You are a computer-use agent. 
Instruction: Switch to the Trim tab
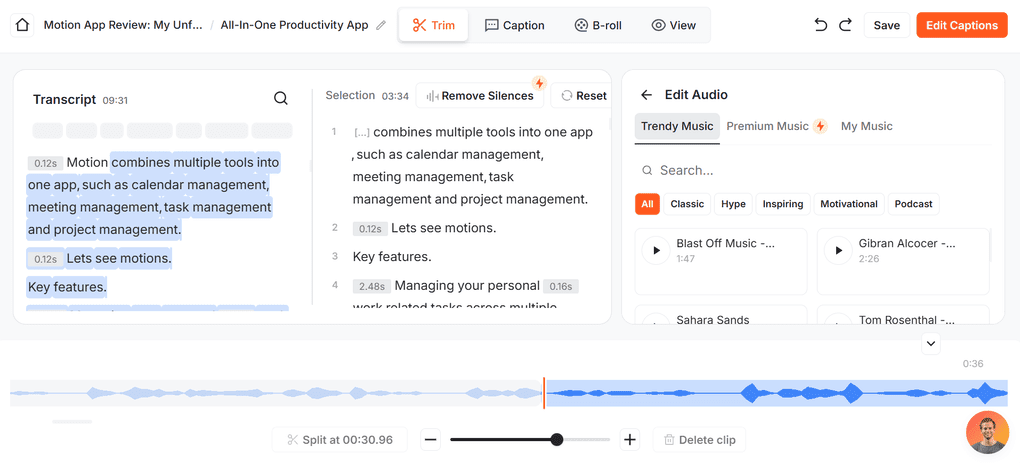click(x=433, y=25)
